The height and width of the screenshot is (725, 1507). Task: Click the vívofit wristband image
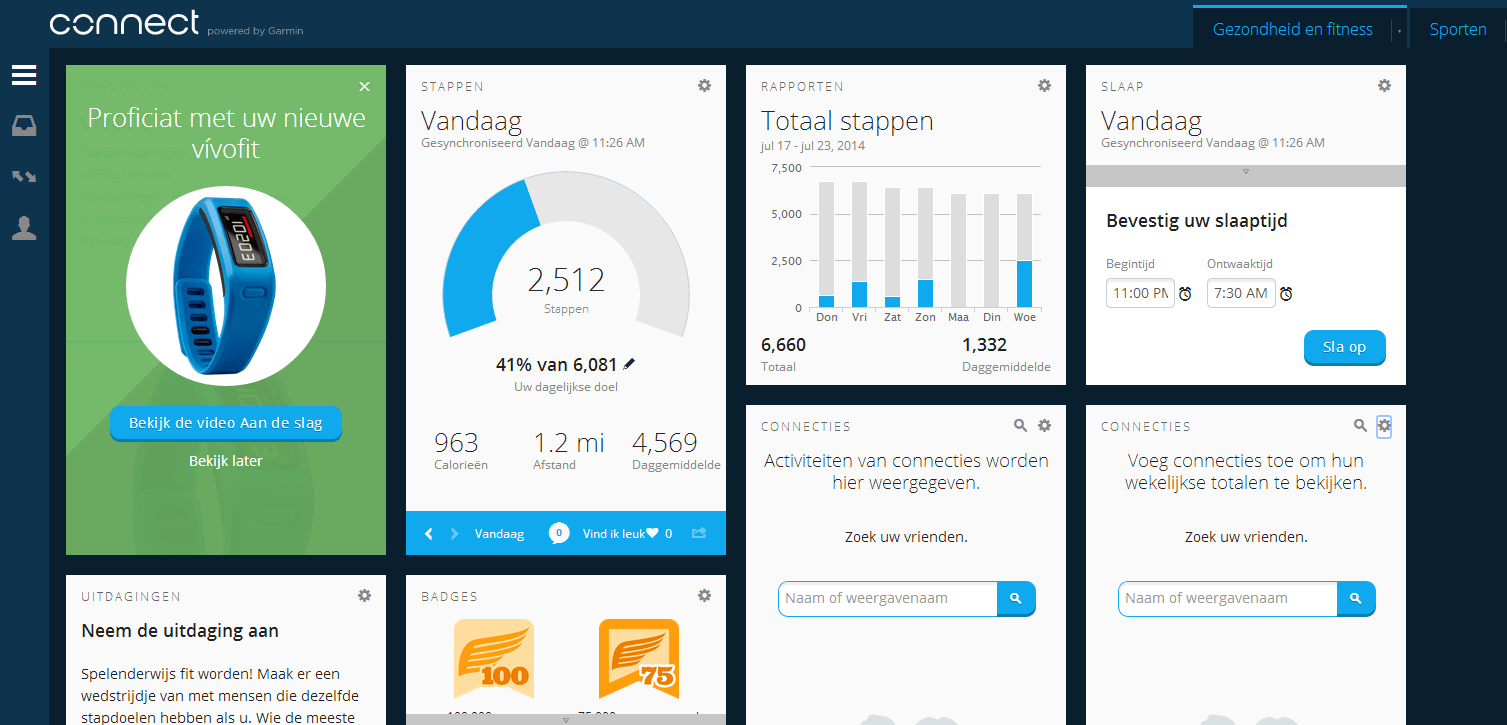click(226, 284)
